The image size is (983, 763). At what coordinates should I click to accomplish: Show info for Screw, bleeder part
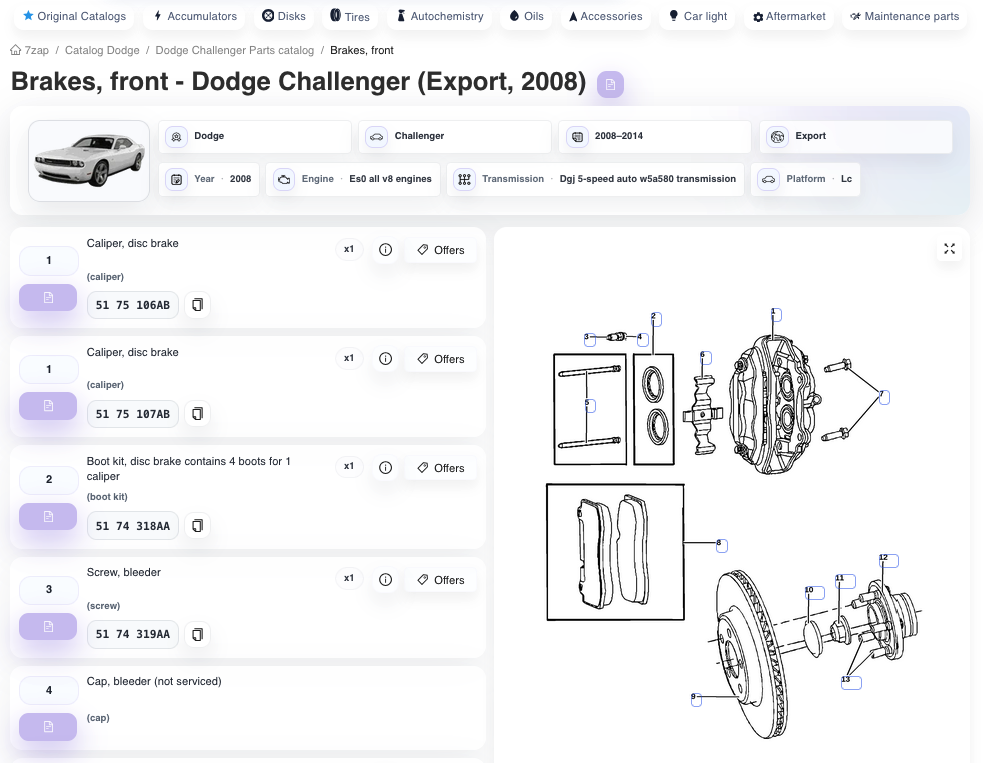tap(385, 579)
